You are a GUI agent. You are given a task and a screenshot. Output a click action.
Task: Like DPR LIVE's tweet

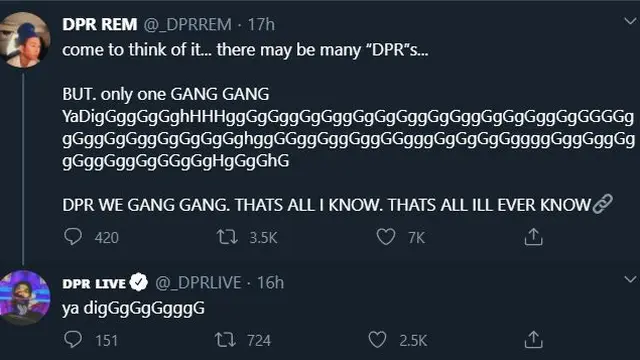pyautogui.click(x=377, y=340)
